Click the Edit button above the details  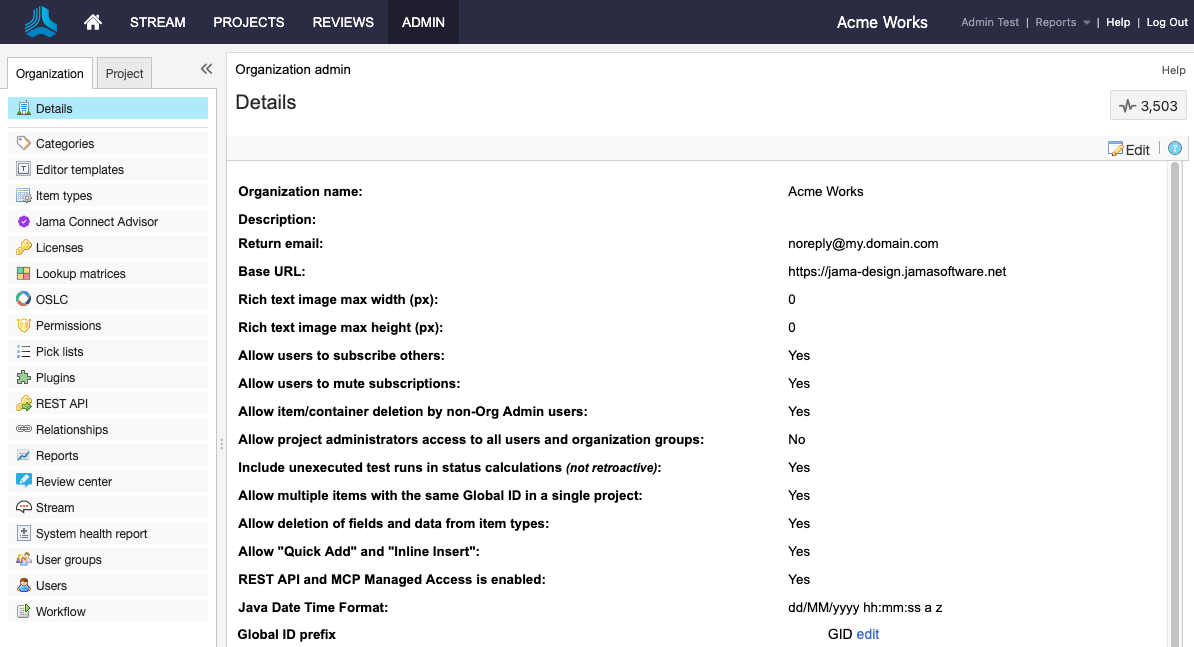pyautogui.click(x=1129, y=149)
